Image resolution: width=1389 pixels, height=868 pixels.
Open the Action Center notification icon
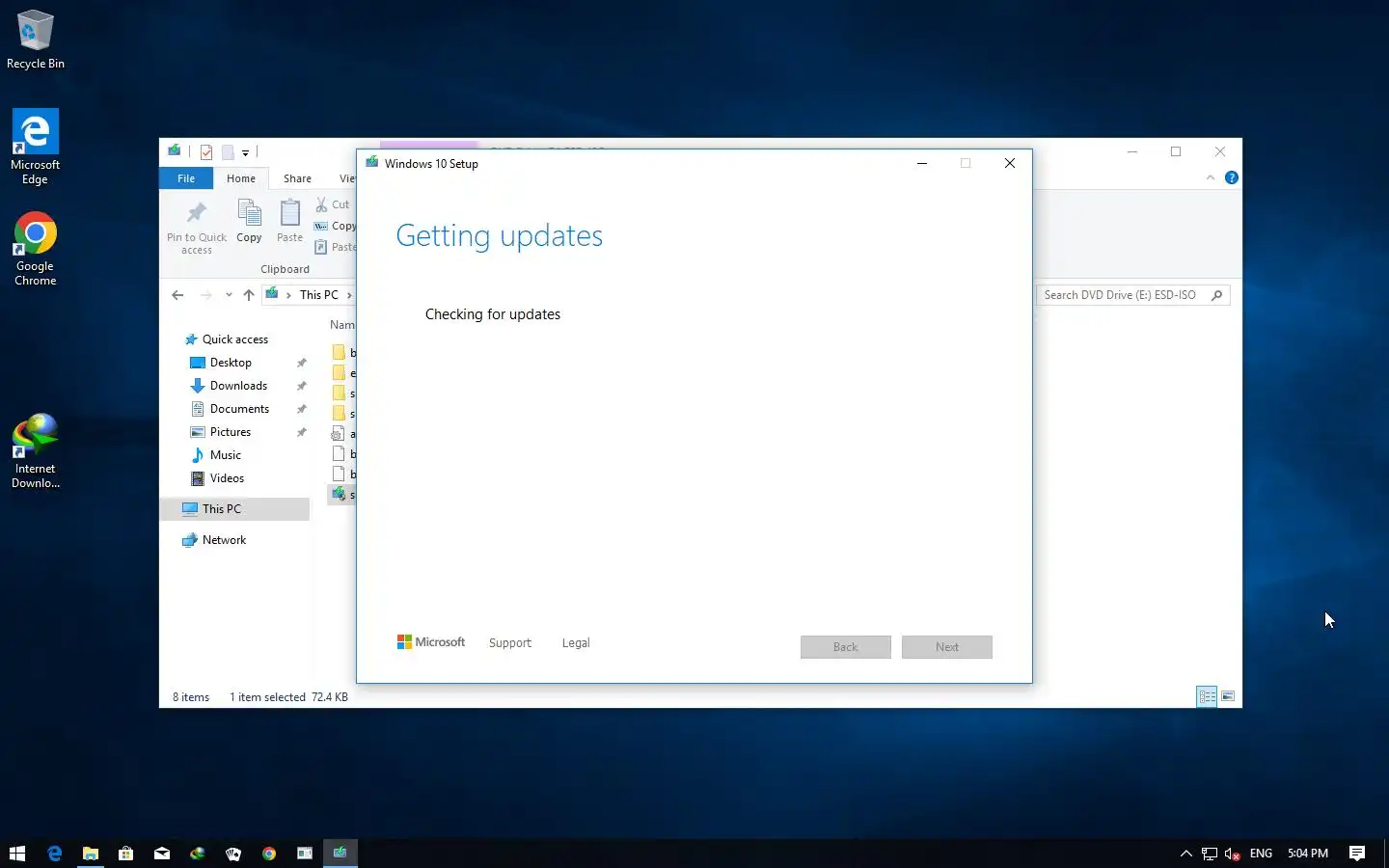(1357, 854)
